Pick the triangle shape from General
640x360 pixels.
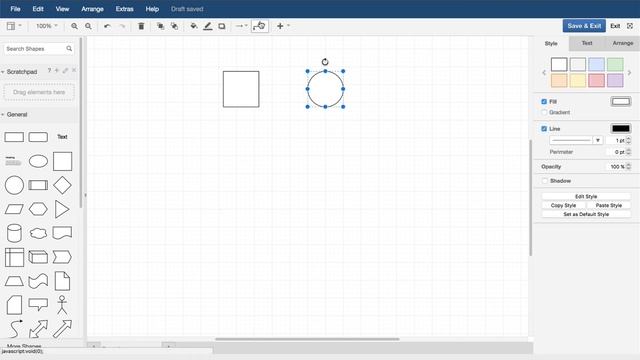click(62, 209)
